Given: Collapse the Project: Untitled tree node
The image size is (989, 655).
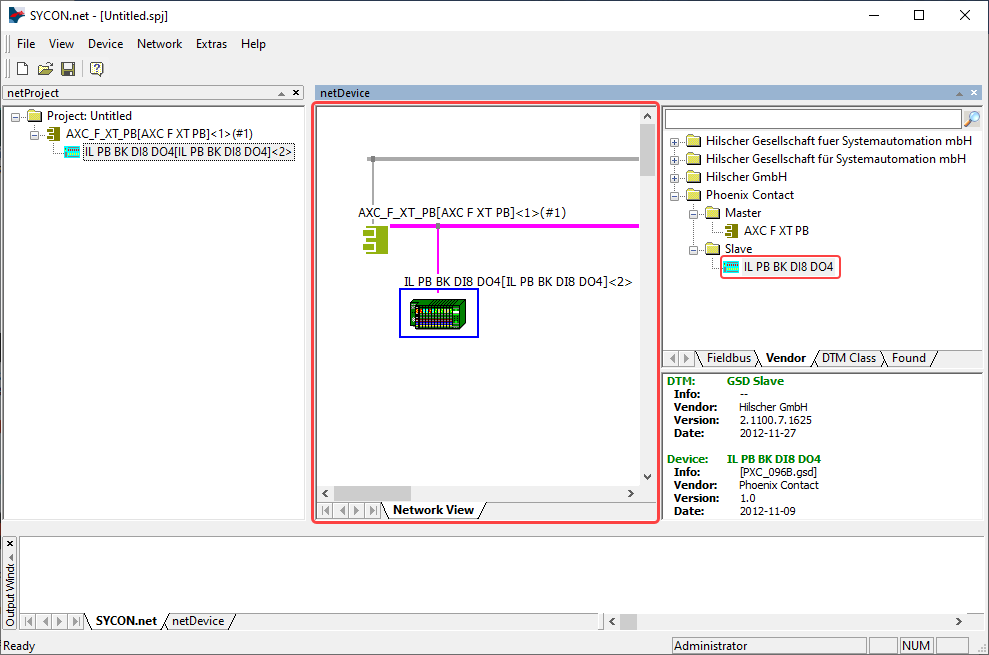Looking at the screenshot, I should pyautogui.click(x=16, y=117).
